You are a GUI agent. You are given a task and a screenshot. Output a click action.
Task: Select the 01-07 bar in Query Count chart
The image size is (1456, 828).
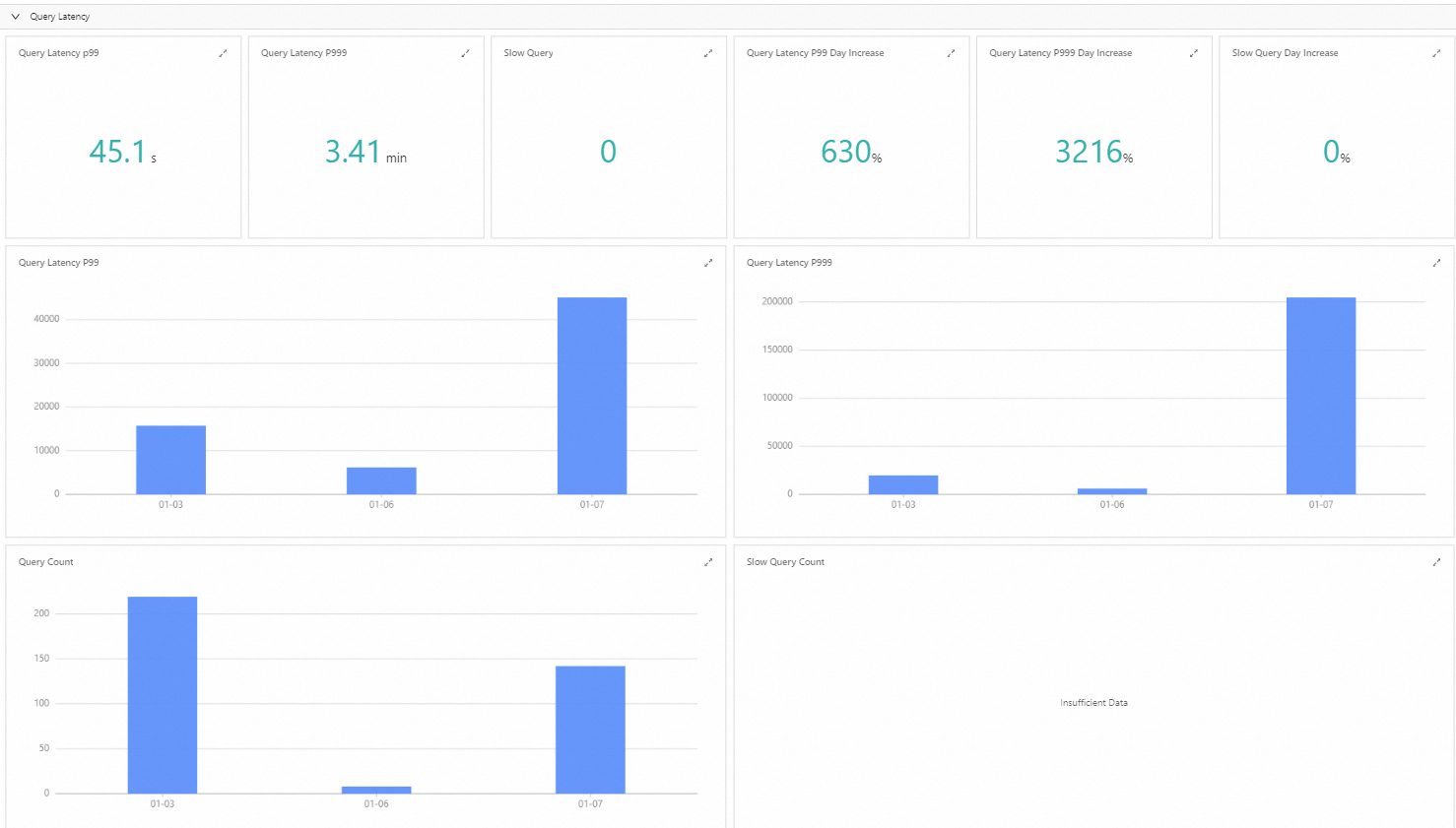[590, 730]
